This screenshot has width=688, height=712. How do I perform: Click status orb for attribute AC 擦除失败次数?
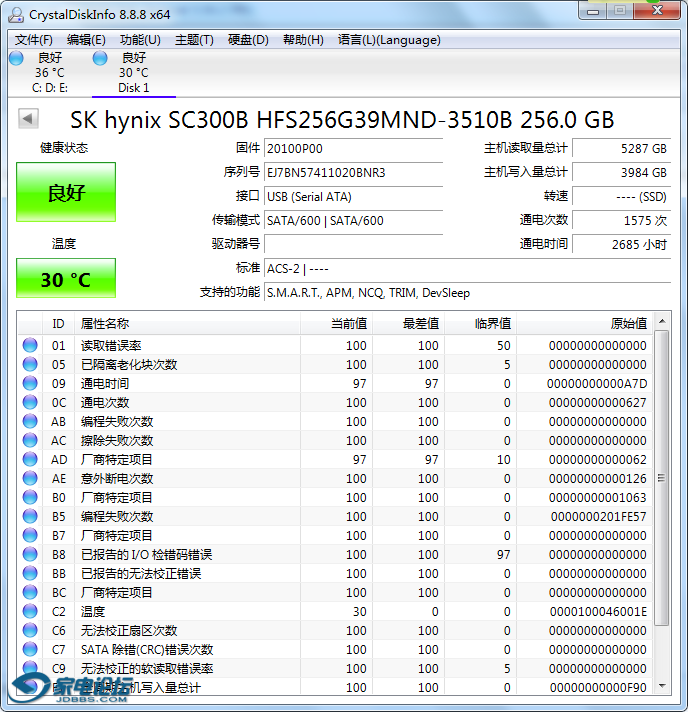pyautogui.click(x=30, y=440)
